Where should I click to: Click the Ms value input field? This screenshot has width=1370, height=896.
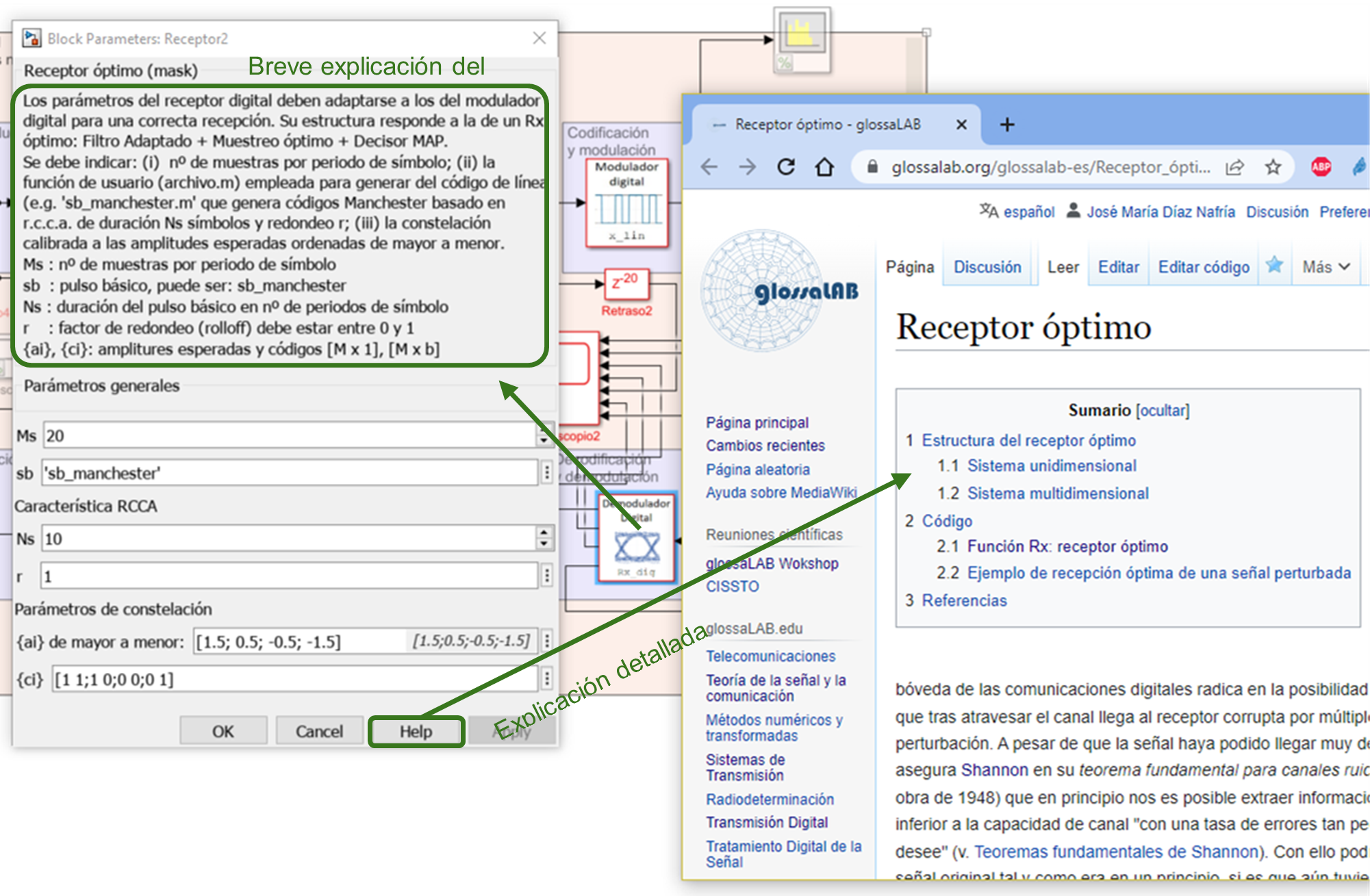290,435
